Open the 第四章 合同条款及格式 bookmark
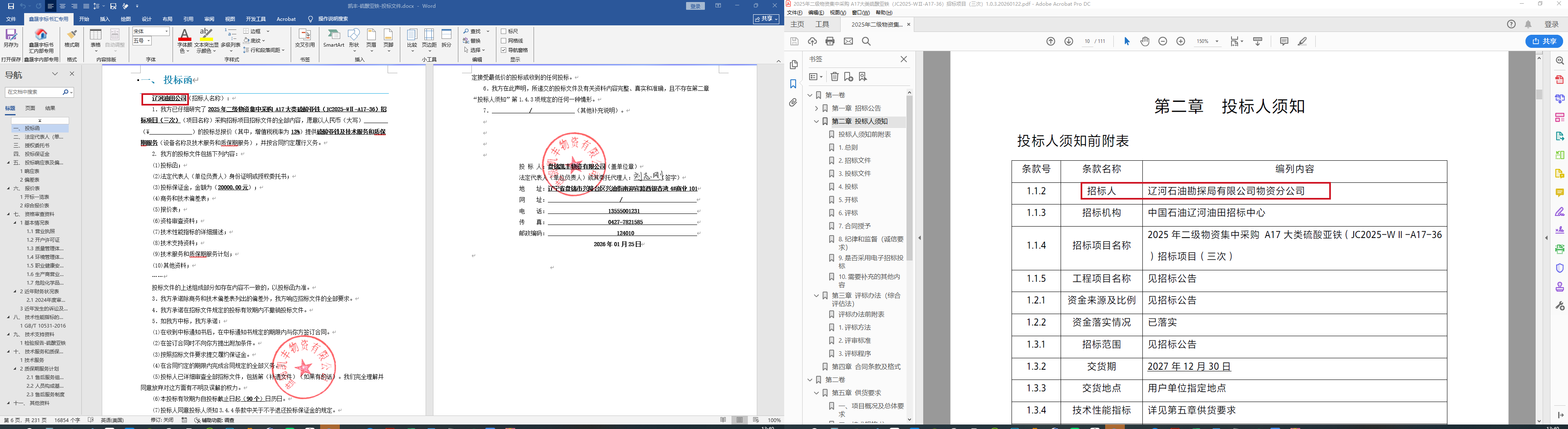 point(866,367)
